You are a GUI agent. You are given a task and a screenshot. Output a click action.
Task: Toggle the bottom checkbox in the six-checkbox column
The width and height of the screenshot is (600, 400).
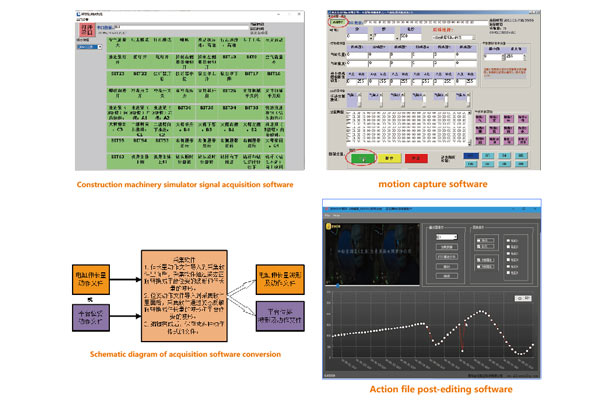(508, 273)
